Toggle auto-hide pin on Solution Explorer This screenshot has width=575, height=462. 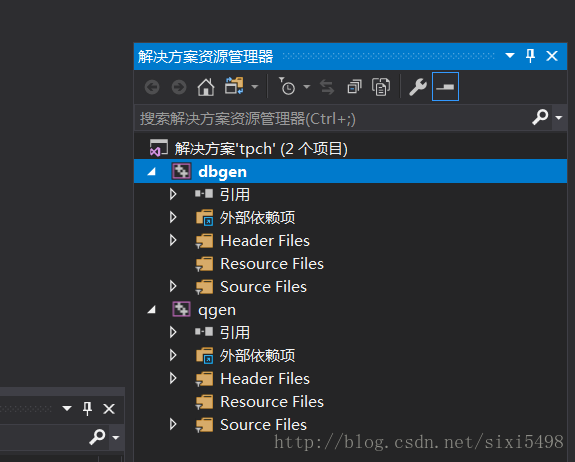530,56
